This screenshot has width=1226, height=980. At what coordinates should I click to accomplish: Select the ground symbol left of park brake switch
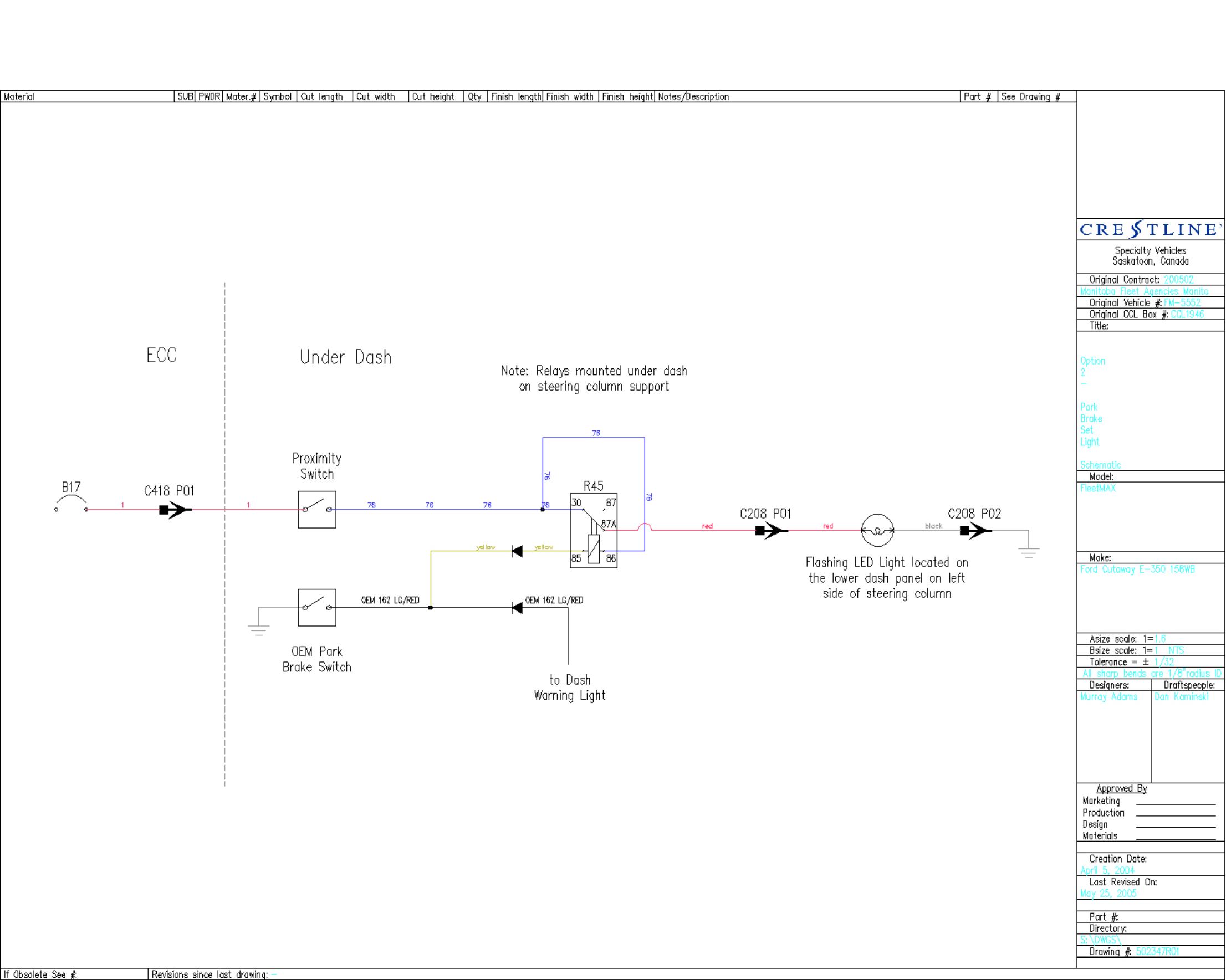pos(259,630)
